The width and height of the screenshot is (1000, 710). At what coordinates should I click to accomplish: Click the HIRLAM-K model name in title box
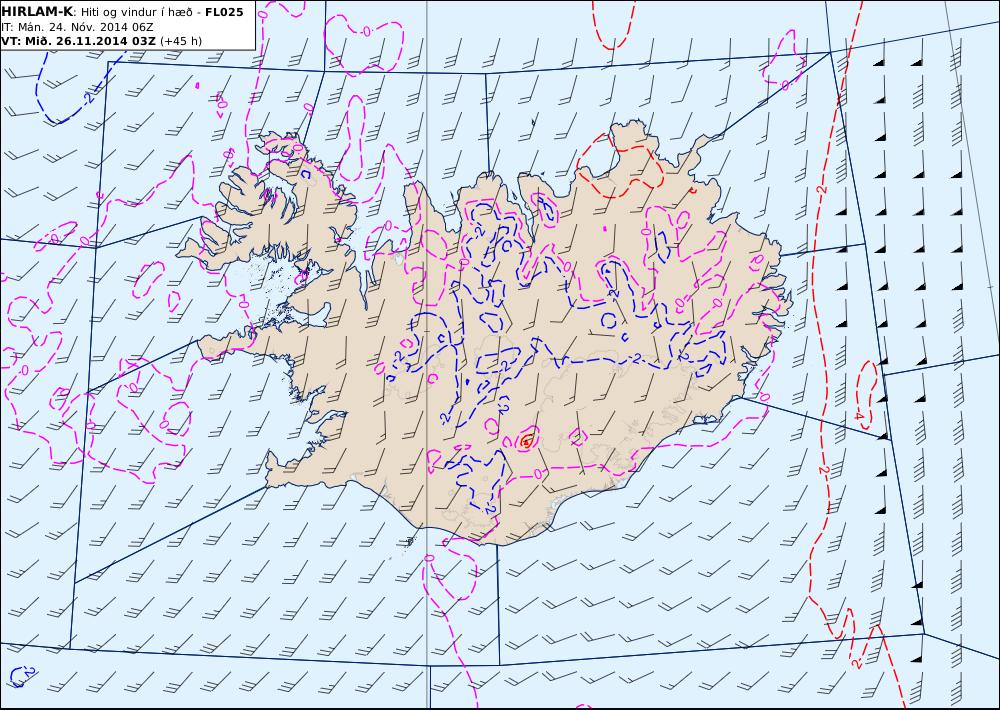pos(37,12)
